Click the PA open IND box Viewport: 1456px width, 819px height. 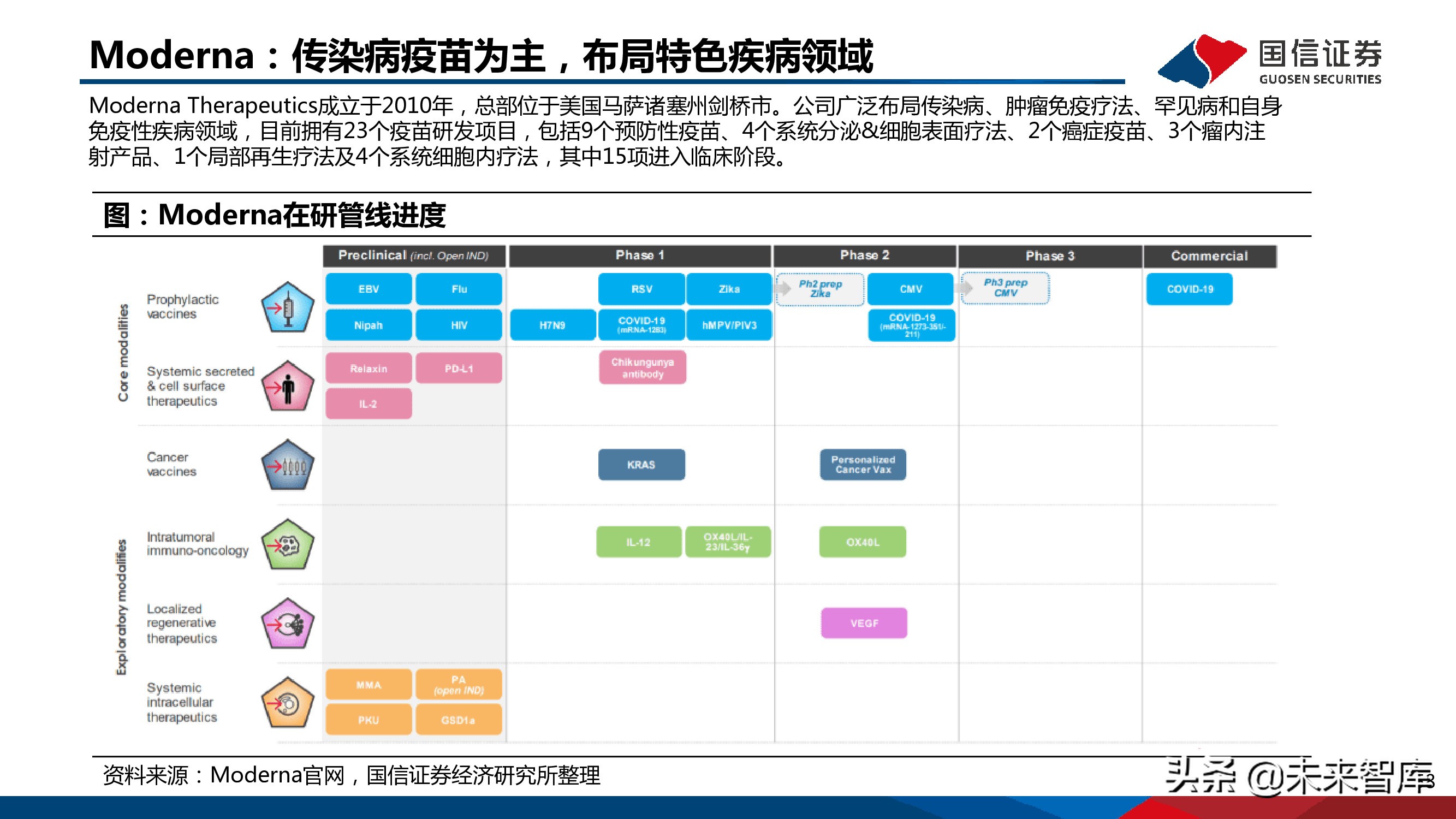459,685
